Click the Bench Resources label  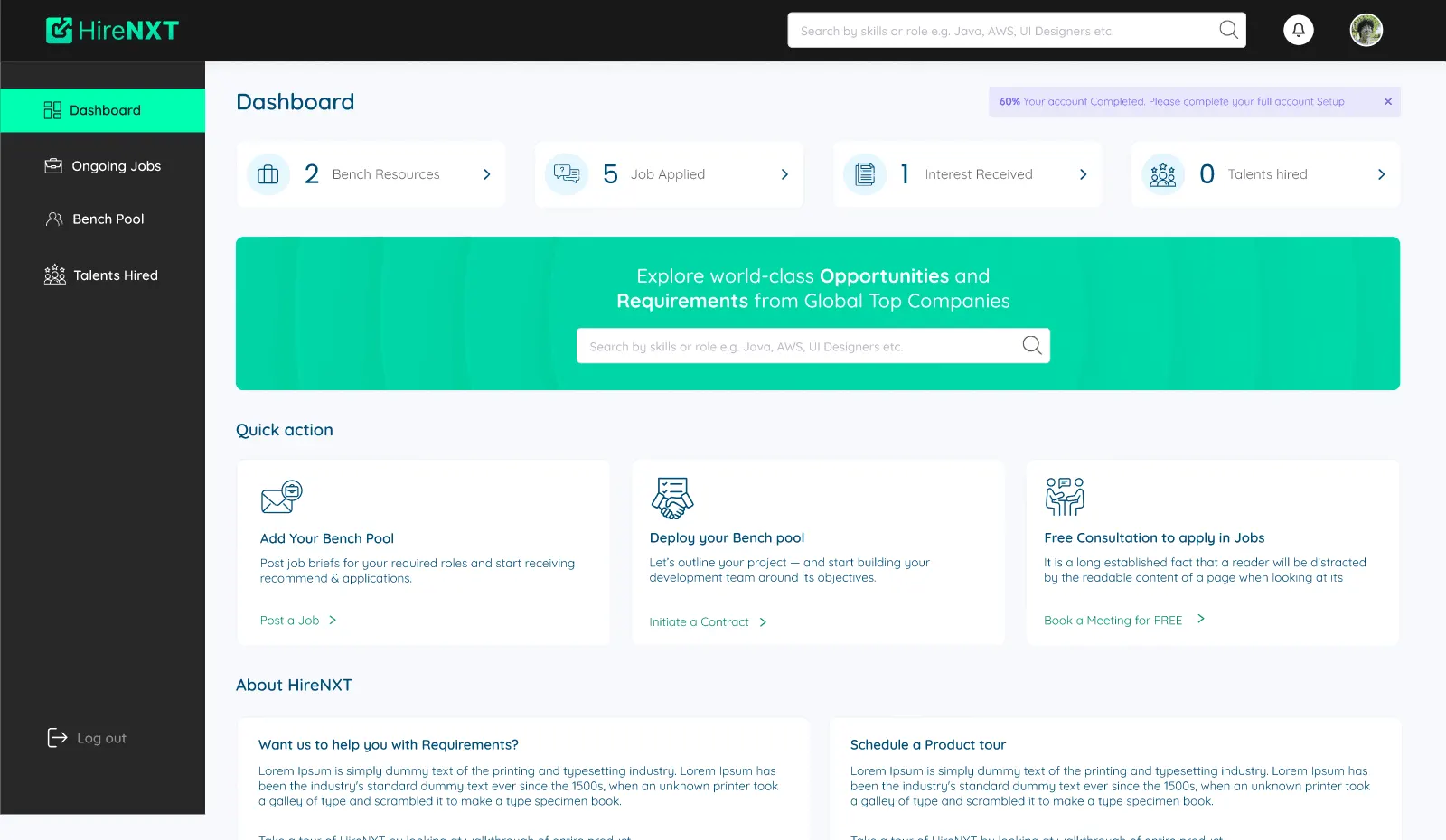click(x=386, y=174)
